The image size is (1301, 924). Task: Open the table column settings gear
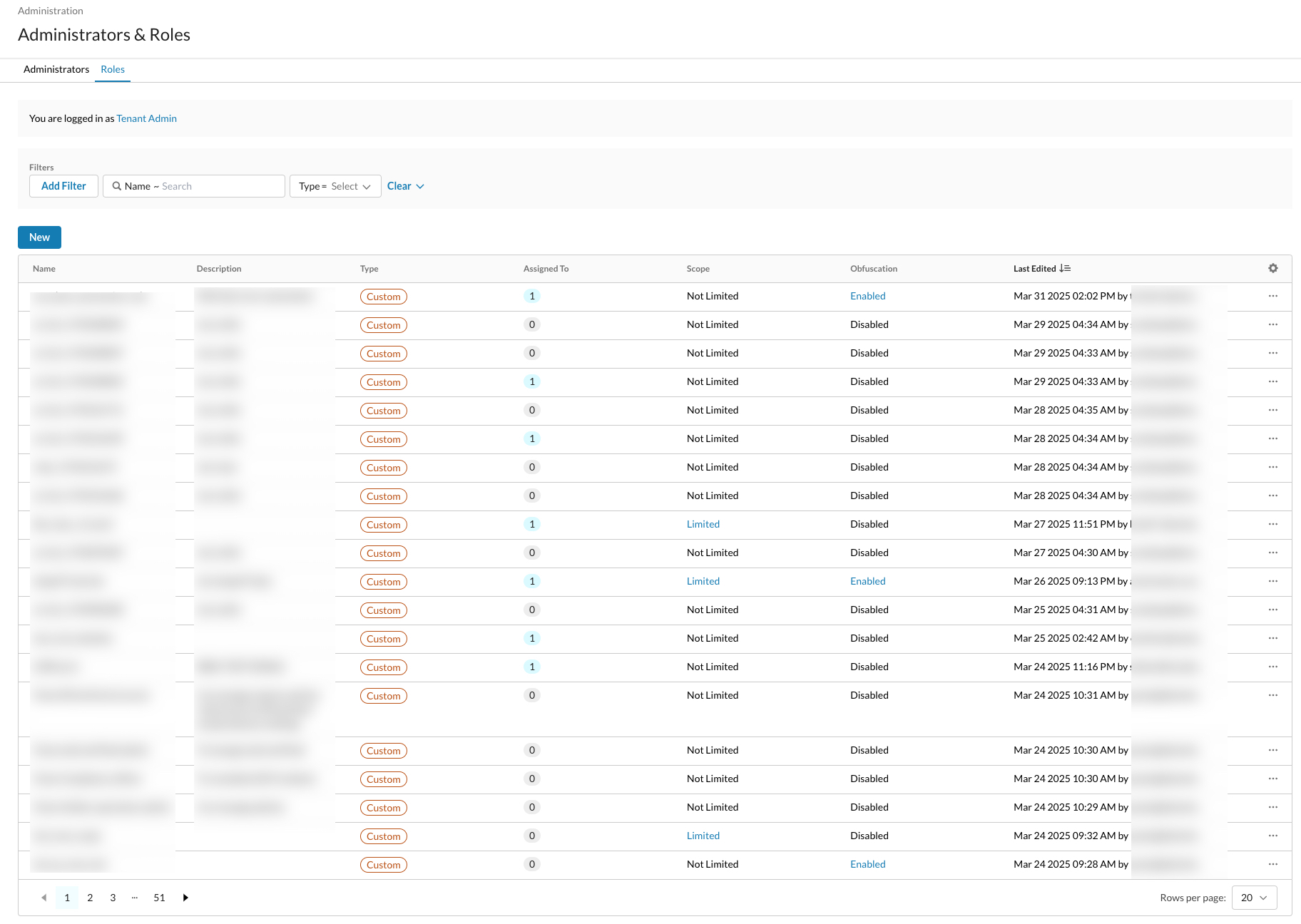click(x=1273, y=268)
